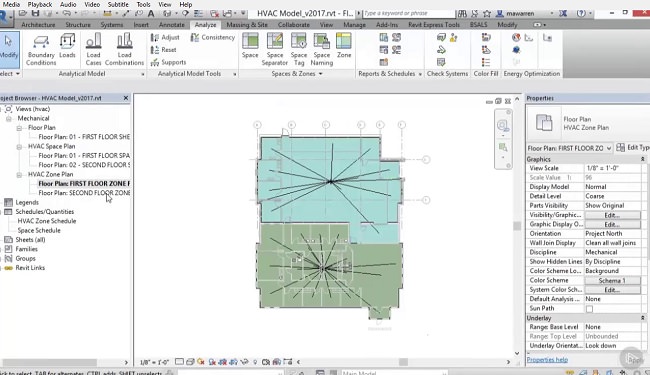Expand the Reports & Schedules panel dropdown
Viewport: 650px width, 375px height.
point(420,74)
